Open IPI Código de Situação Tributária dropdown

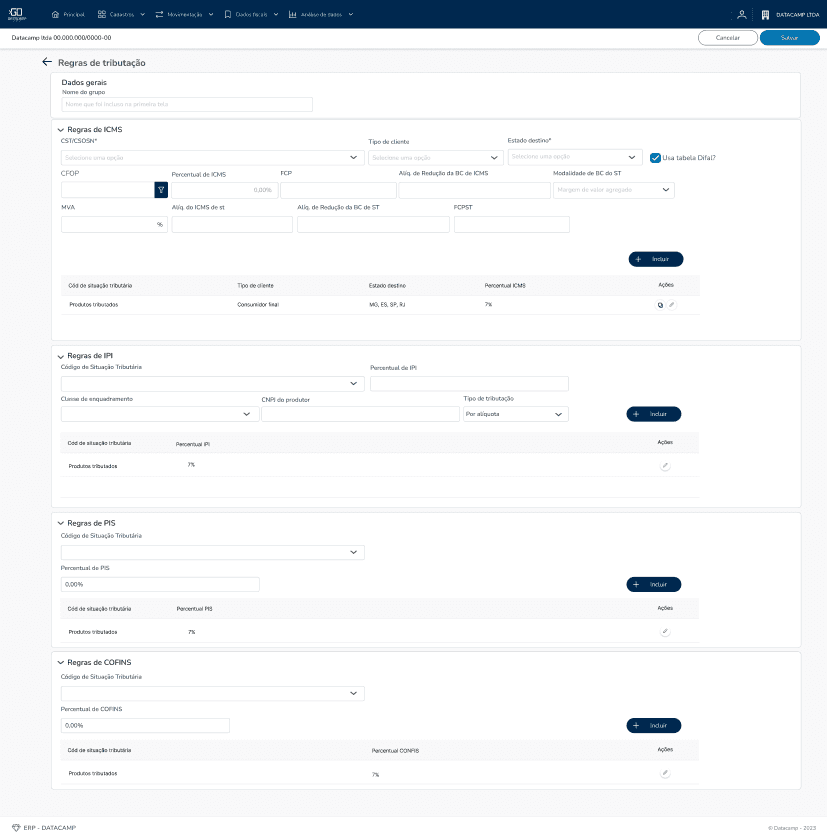tap(213, 384)
